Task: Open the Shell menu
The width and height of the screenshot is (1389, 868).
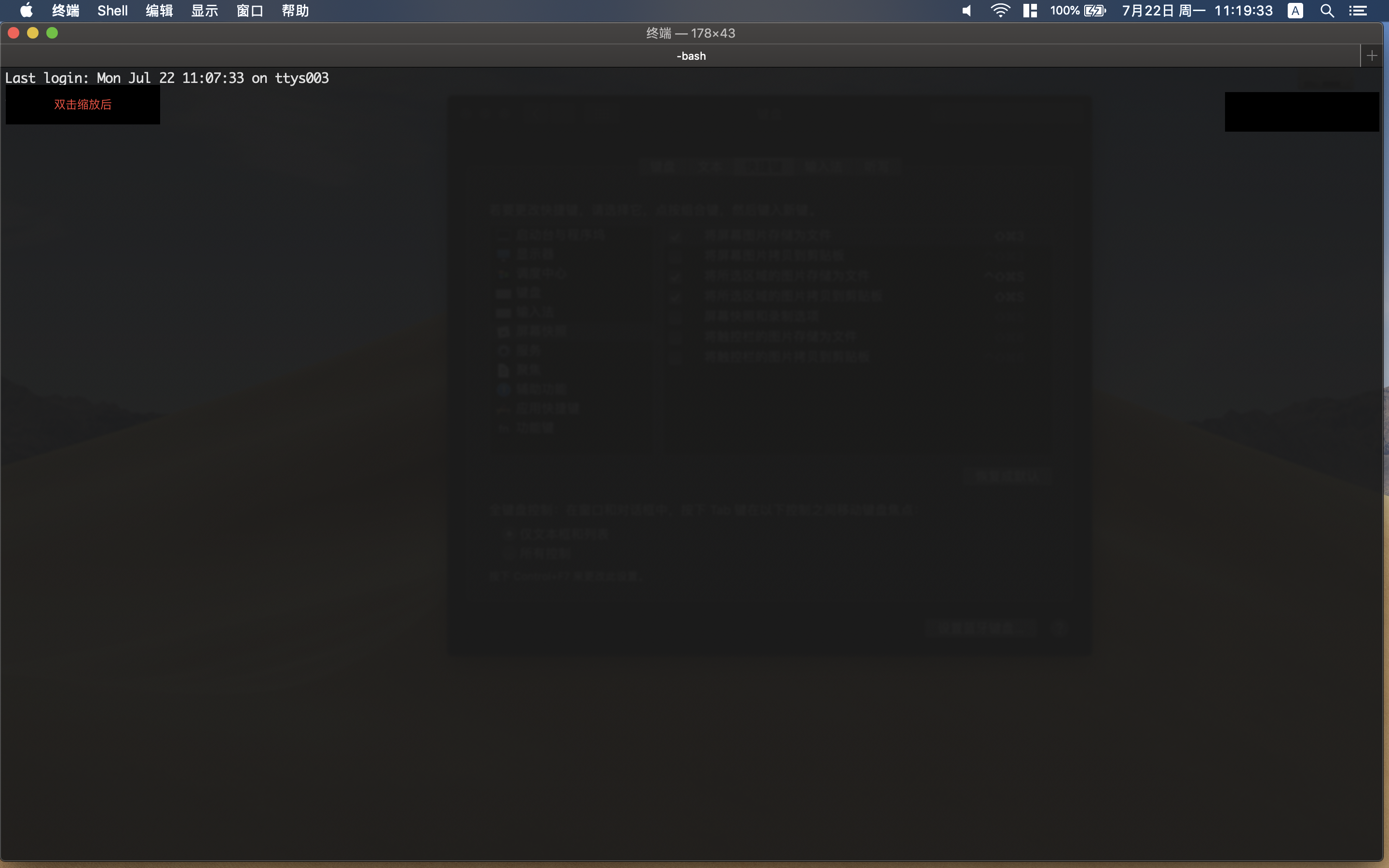Action: click(x=112, y=10)
